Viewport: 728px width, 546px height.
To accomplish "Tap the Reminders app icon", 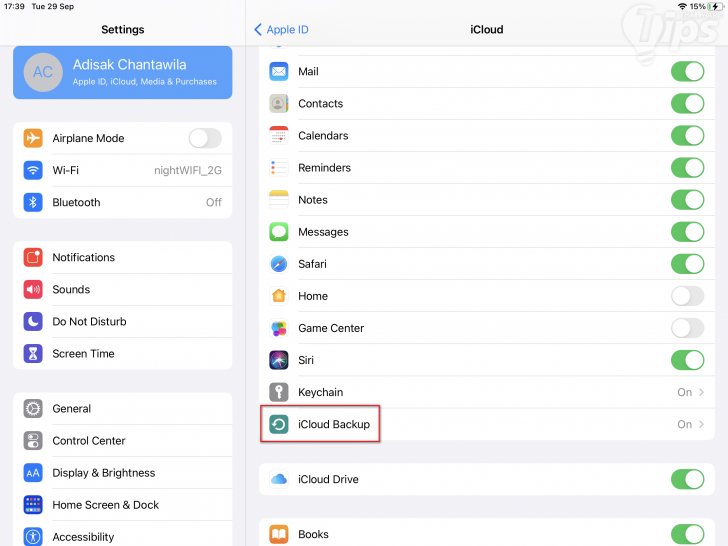I will click(279, 168).
